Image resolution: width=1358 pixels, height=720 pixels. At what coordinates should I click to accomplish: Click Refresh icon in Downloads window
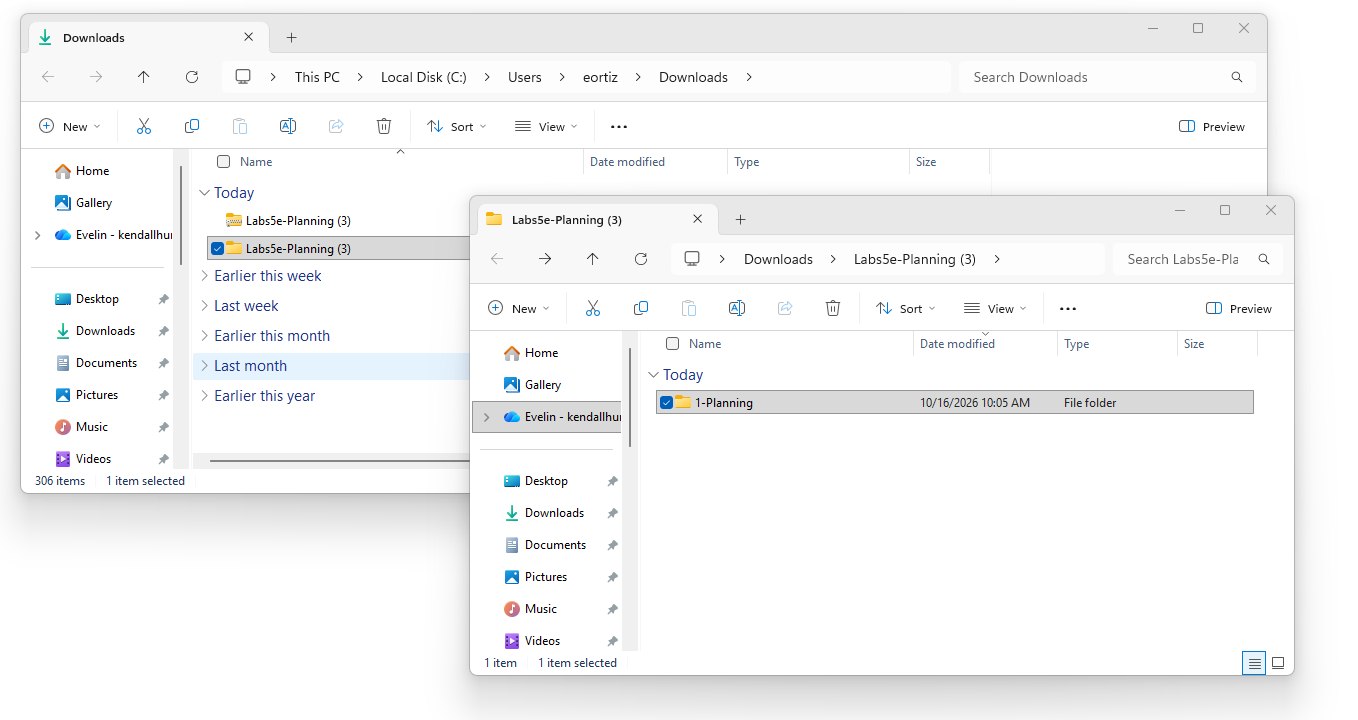pos(192,77)
